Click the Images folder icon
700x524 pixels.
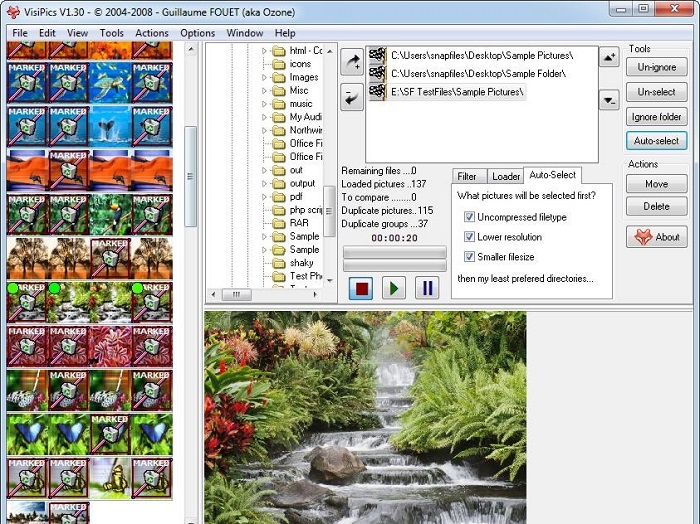coord(279,78)
